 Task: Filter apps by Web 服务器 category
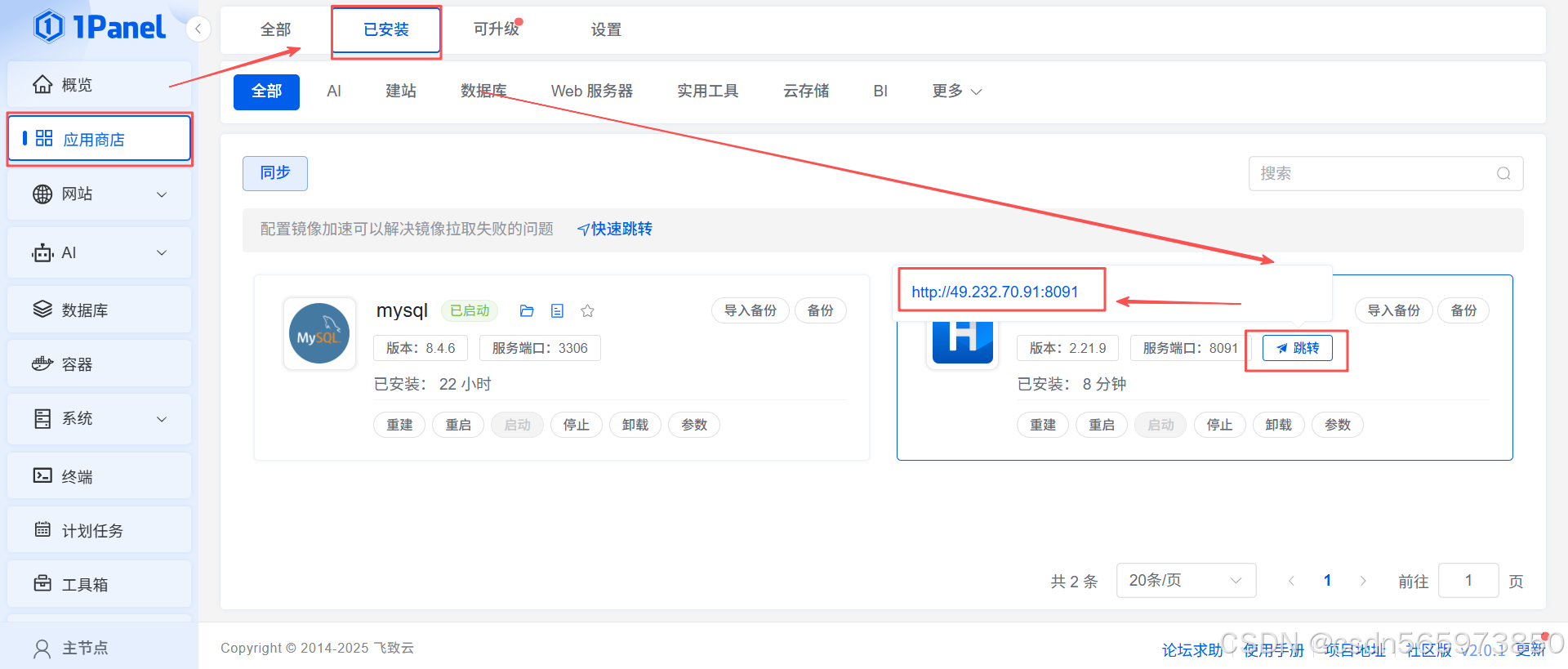click(592, 91)
